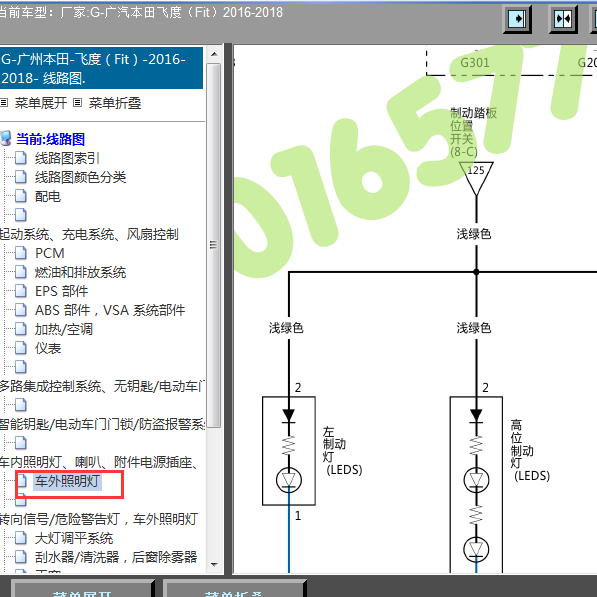
Task: Click the collapse glyph before 菜单折叠
Action: click(78, 102)
